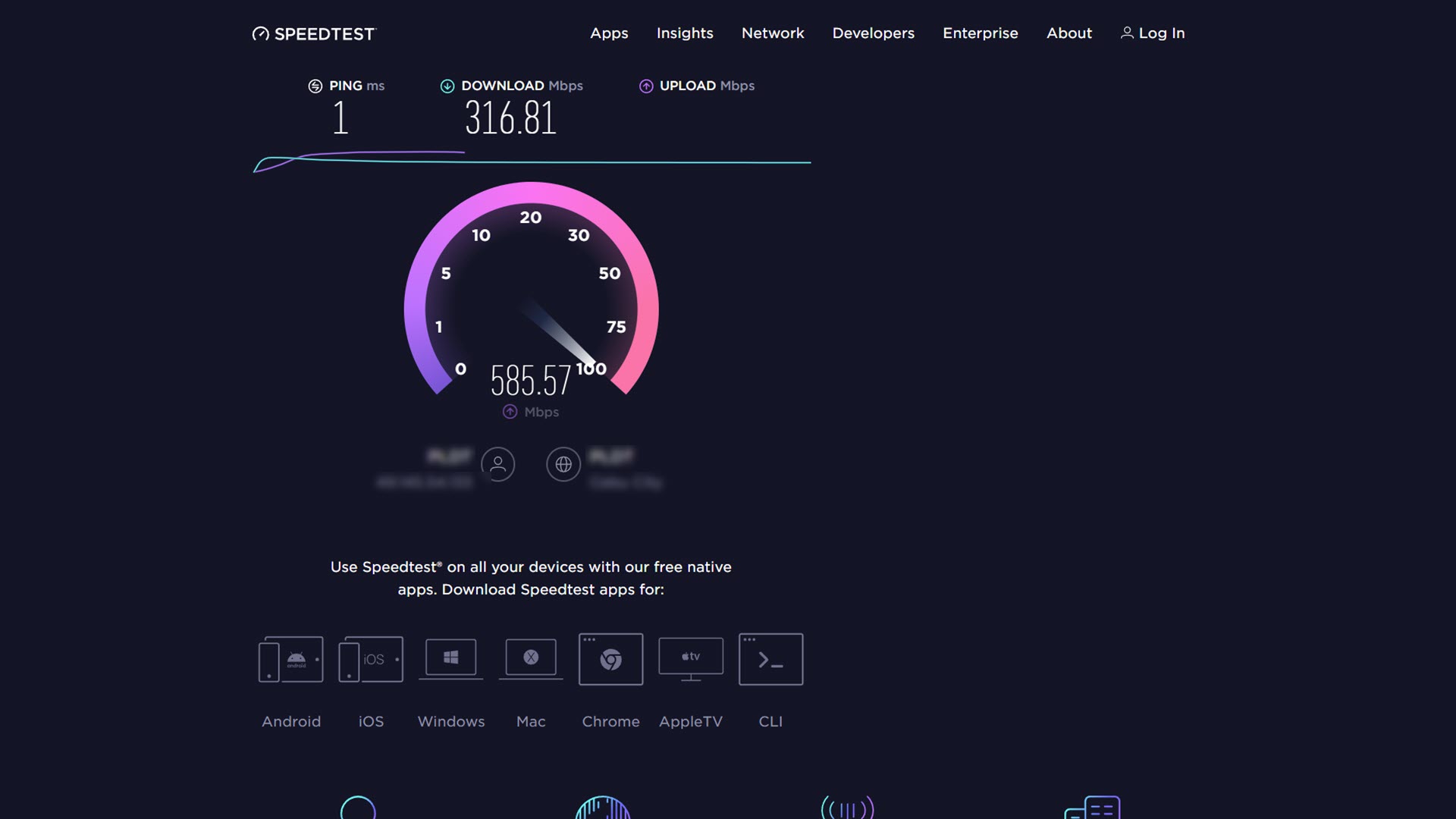
Task: Click the Mac text link
Action: pyautogui.click(x=531, y=722)
